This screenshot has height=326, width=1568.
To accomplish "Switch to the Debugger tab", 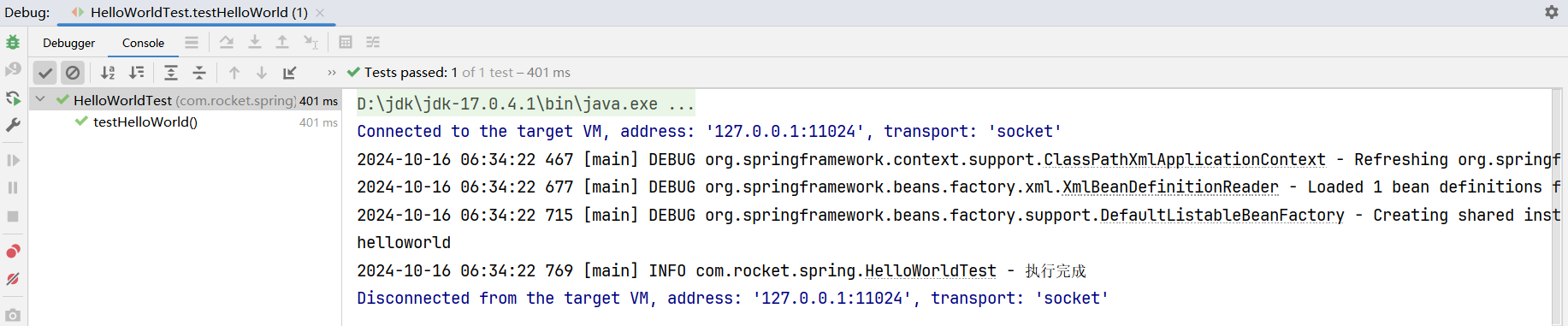I will coord(69,43).
